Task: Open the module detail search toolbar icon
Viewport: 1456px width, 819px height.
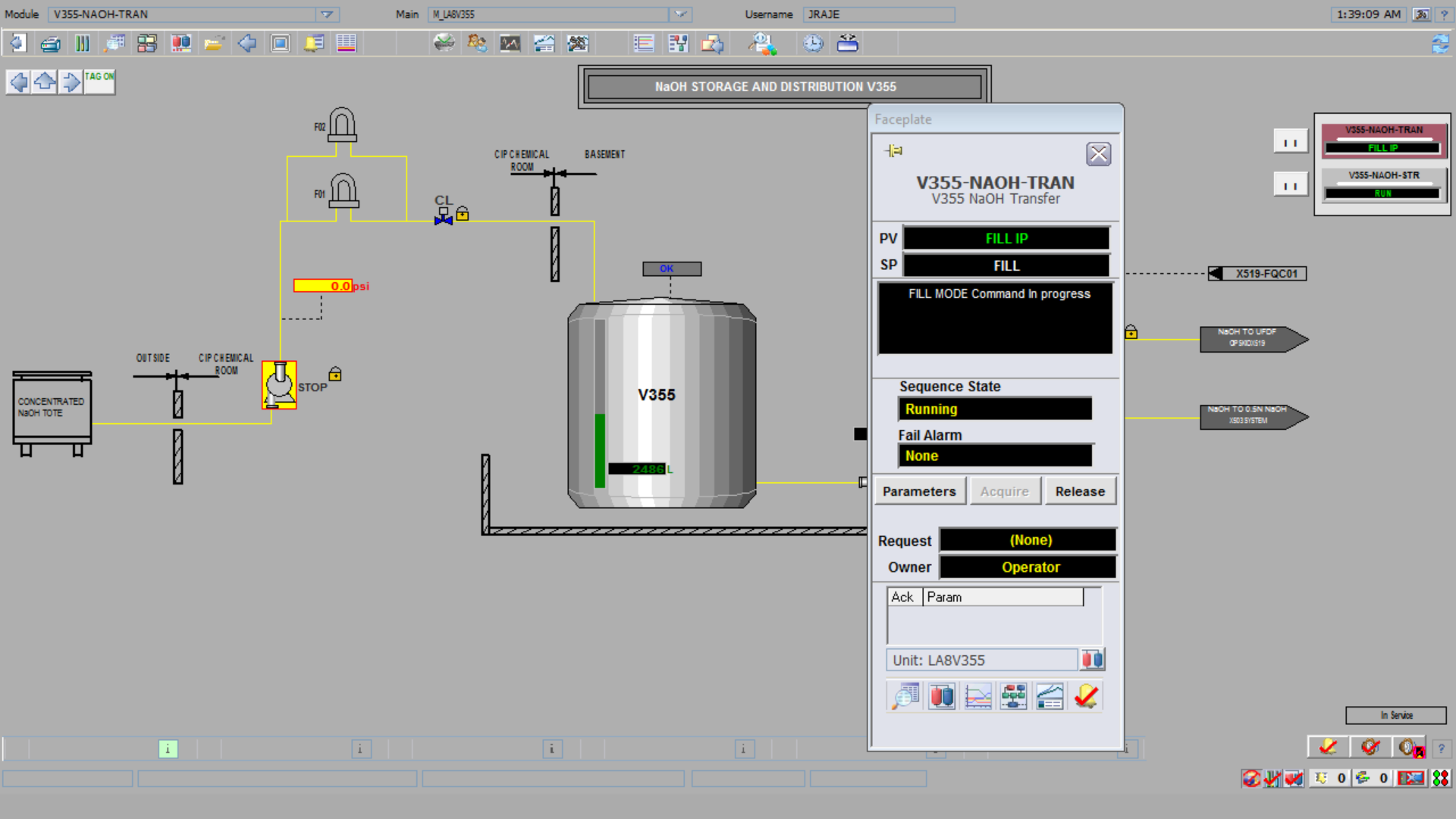Action: 115,43
